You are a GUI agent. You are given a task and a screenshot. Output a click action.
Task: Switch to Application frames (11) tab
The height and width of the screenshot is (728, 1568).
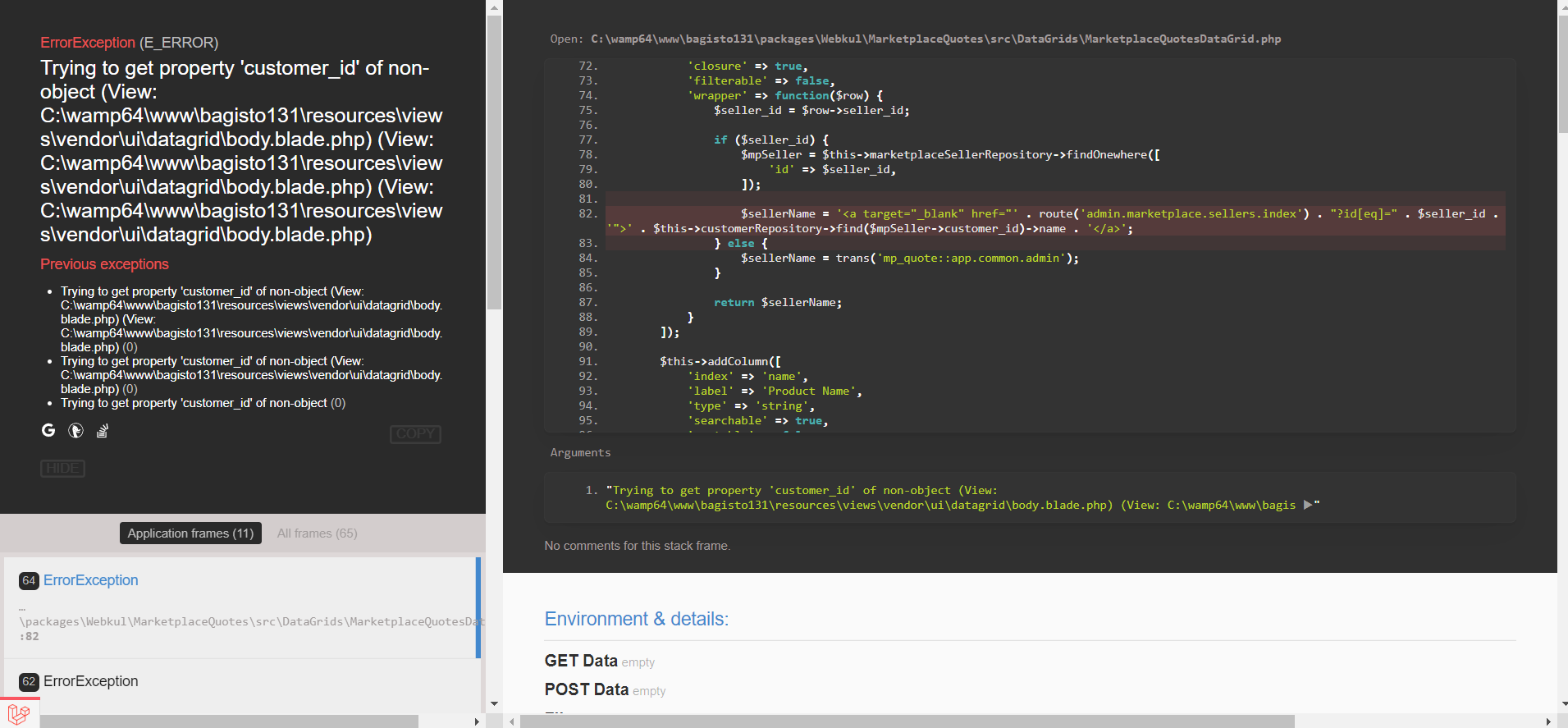click(x=190, y=533)
